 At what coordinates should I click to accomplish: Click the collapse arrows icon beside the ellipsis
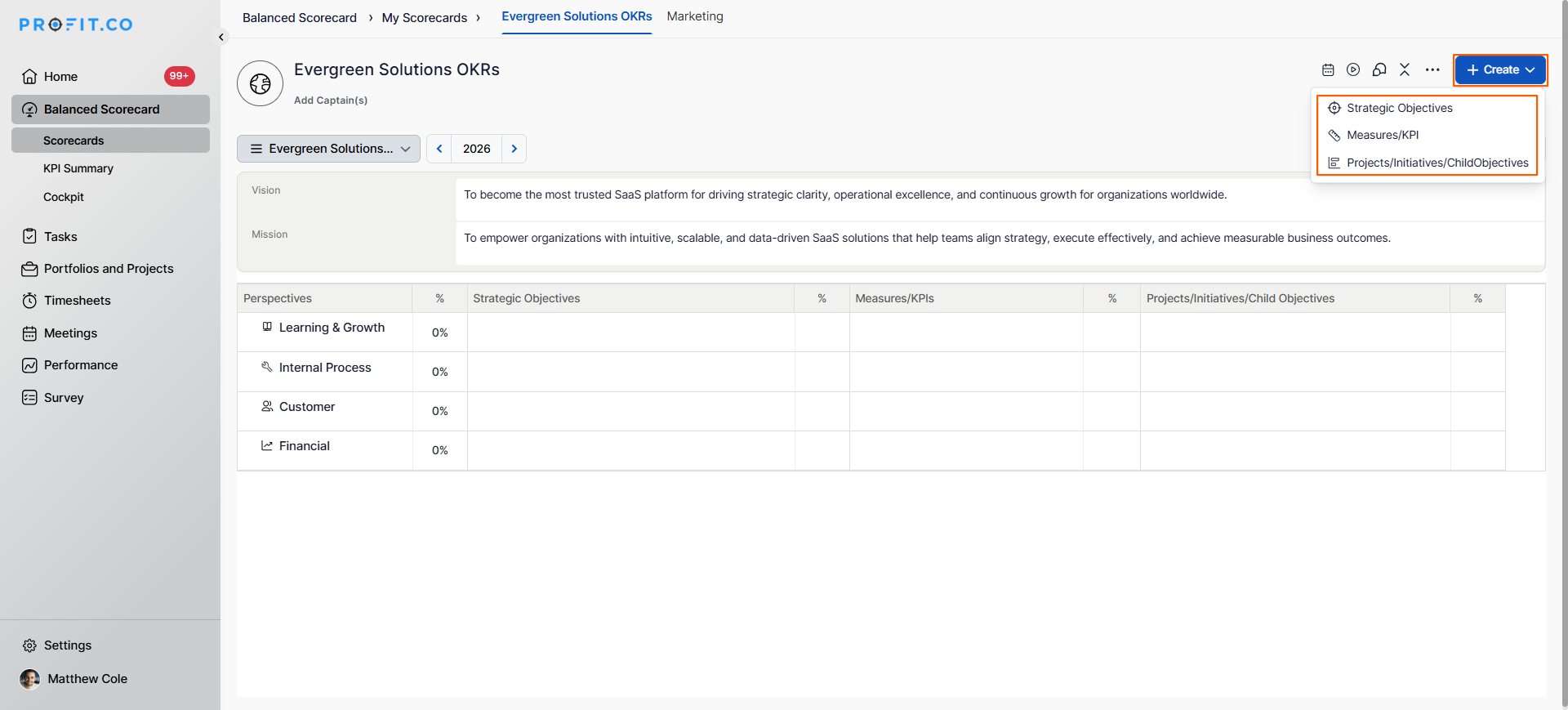[x=1405, y=70]
